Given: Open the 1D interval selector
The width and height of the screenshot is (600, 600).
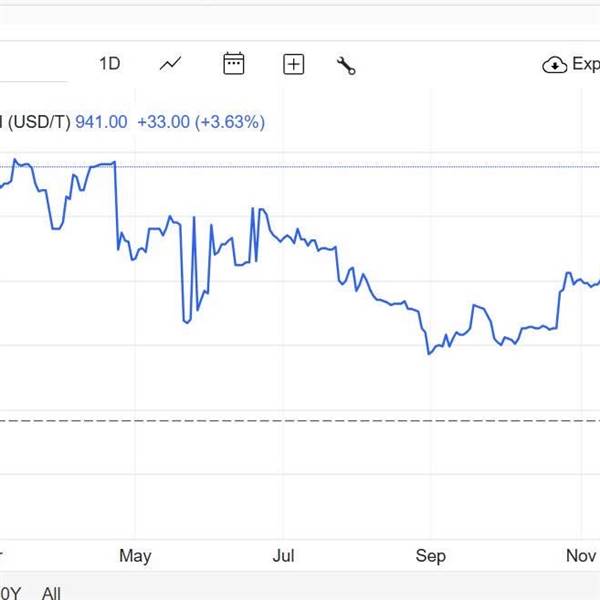Looking at the screenshot, I should 109,64.
